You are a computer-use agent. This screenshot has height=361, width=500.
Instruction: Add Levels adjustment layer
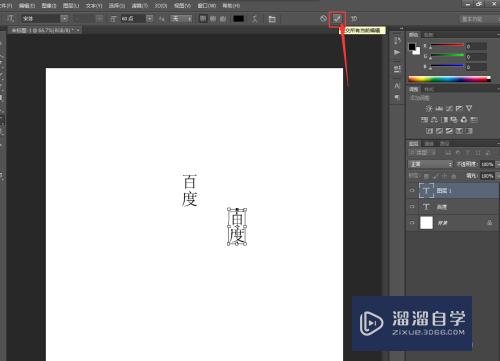click(x=439, y=108)
